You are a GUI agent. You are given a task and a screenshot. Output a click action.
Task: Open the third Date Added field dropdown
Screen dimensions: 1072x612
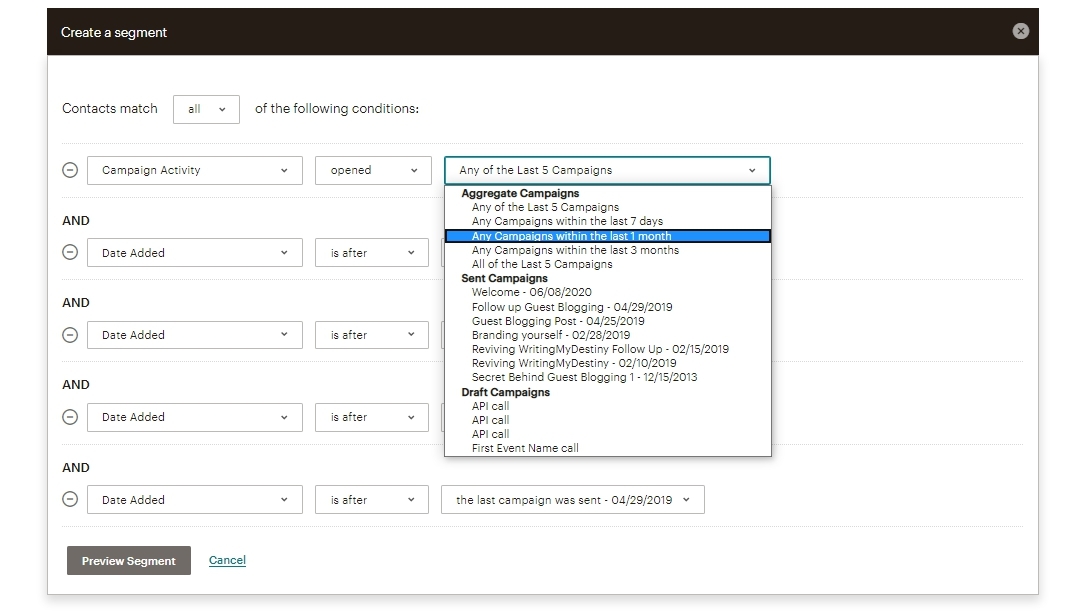tap(195, 417)
